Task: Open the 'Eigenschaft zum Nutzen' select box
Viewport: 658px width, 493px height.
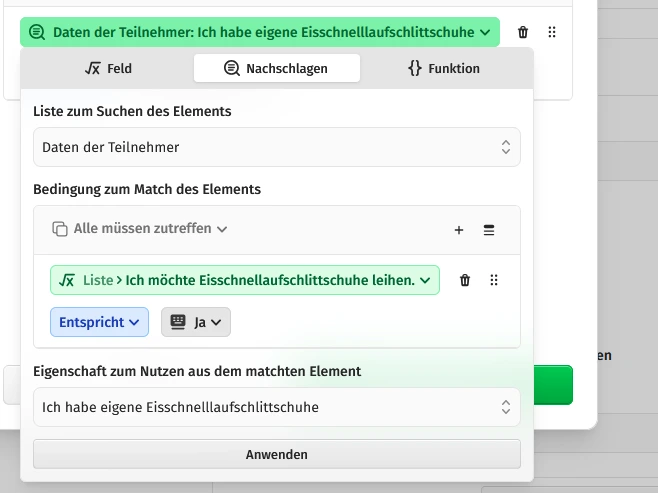Action: point(276,407)
